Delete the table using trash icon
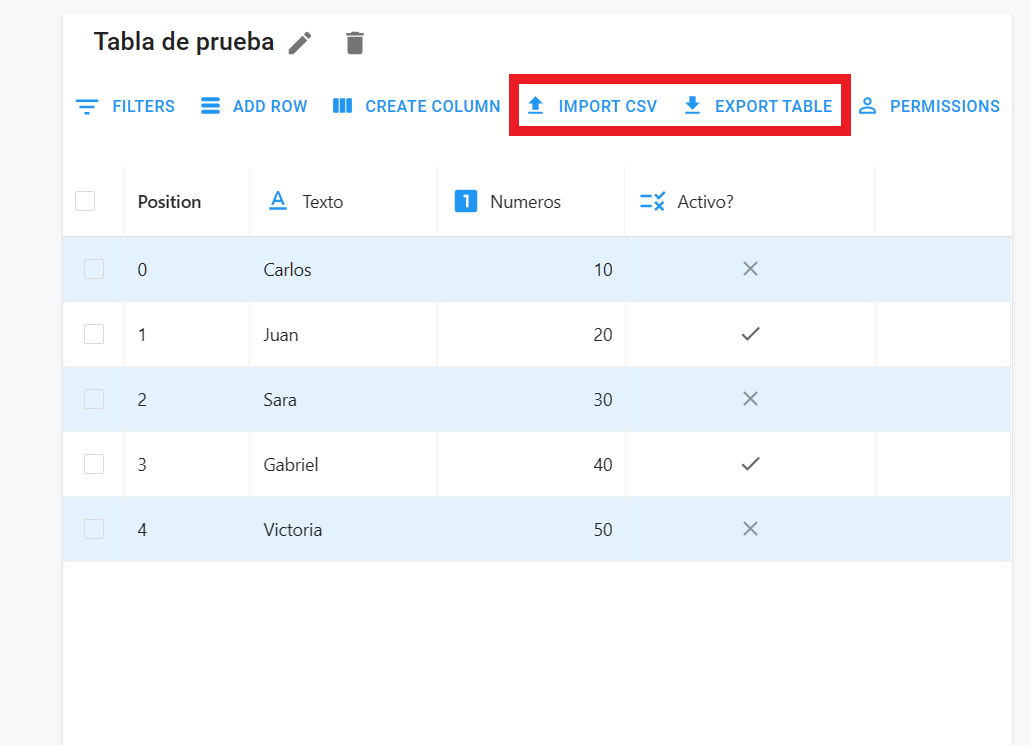The width and height of the screenshot is (1031, 745). click(x=354, y=43)
